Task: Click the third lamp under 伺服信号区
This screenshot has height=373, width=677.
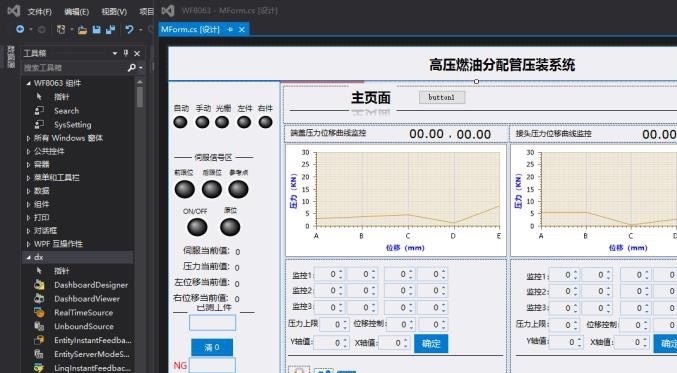Action: point(238,189)
